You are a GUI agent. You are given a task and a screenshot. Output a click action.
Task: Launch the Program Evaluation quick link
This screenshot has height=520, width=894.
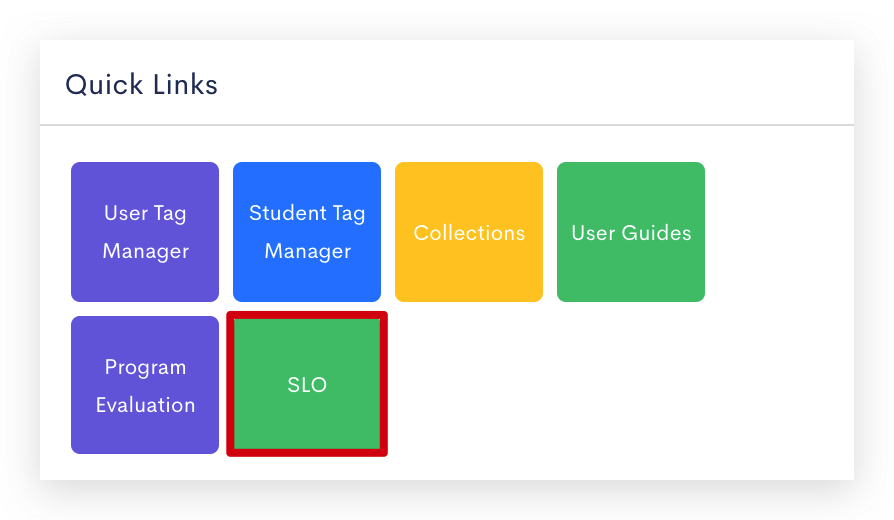[x=145, y=385]
